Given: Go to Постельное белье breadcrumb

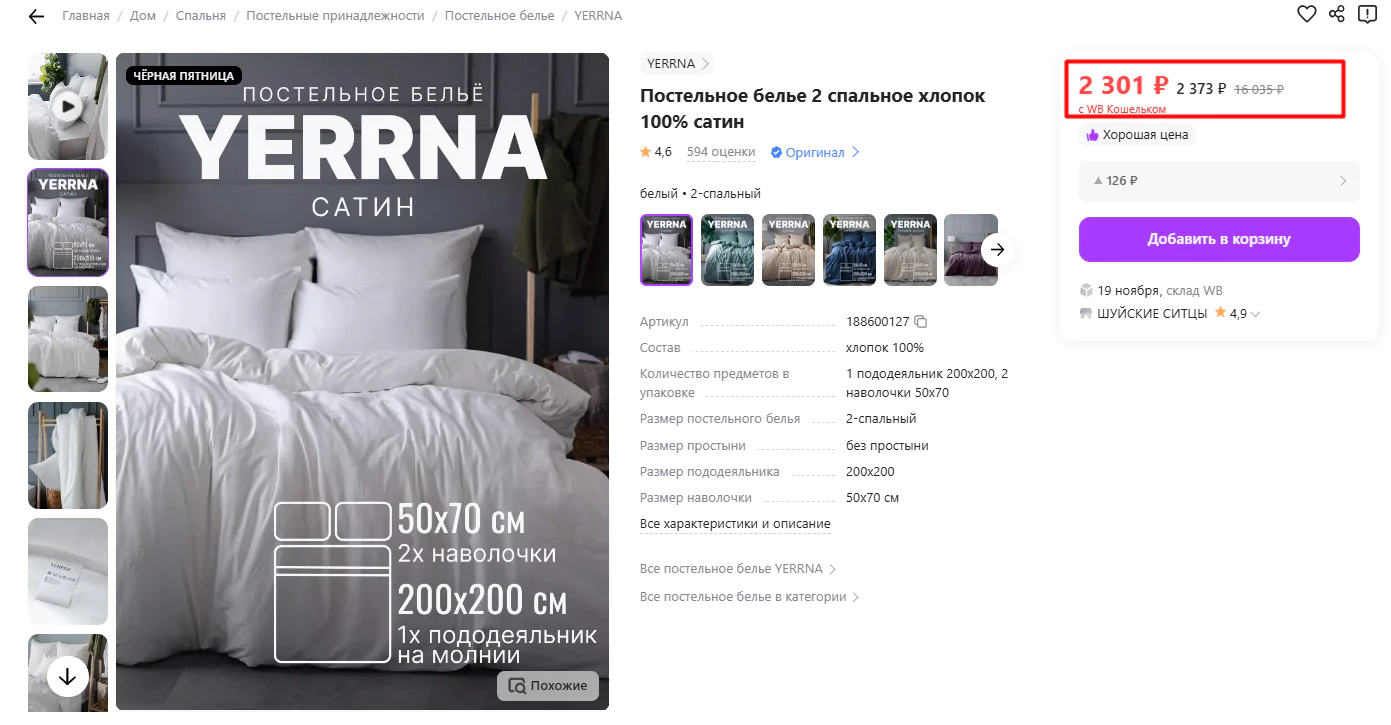Looking at the screenshot, I should click(x=499, y=16).
